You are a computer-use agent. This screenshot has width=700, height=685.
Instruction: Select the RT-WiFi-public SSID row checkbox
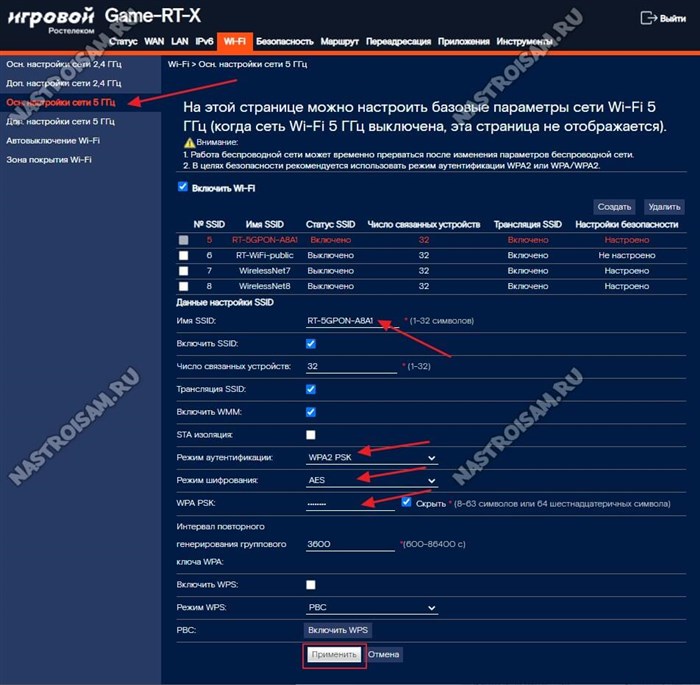(183, 255)
